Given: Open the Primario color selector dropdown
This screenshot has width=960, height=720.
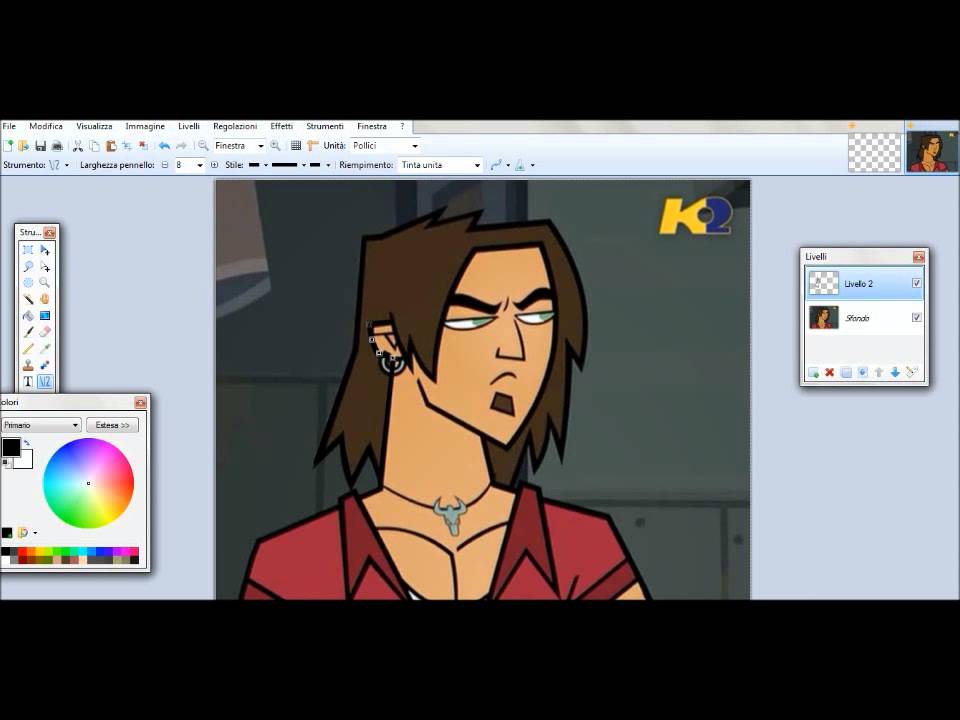Looking at the screenshot, I should click(x=41, y=425).
